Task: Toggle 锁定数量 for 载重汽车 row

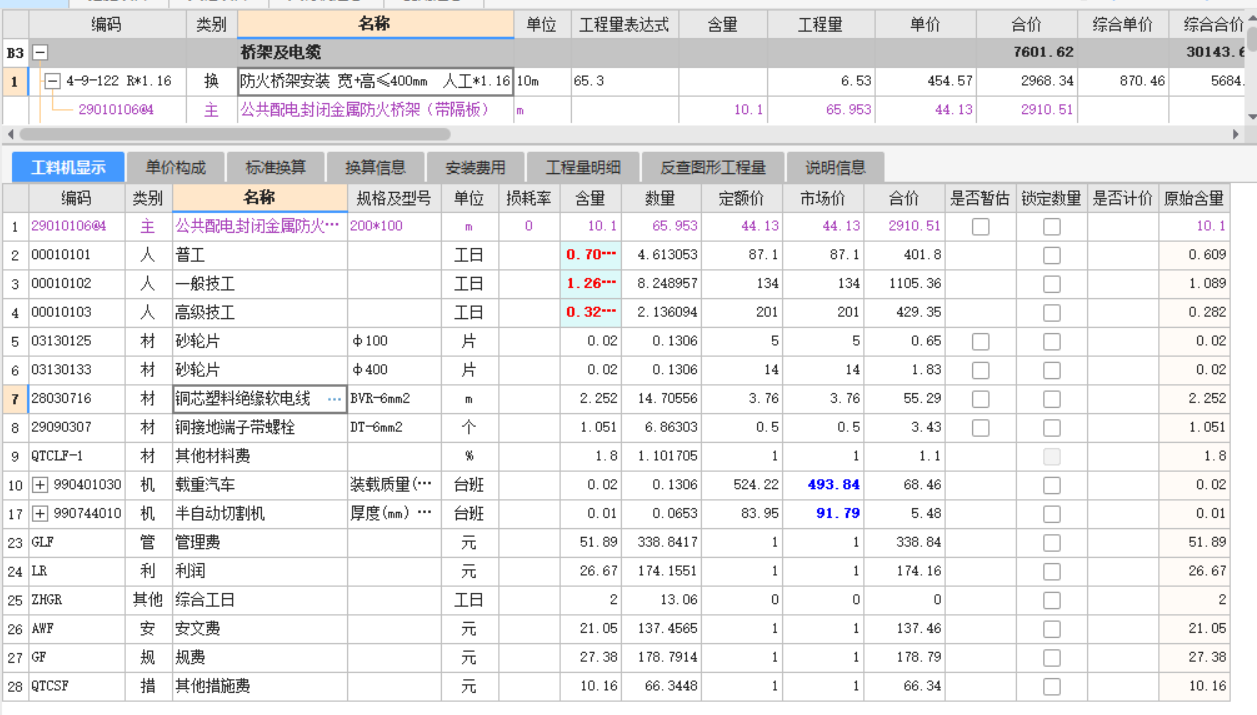Action: click(x=1052, y=485)
